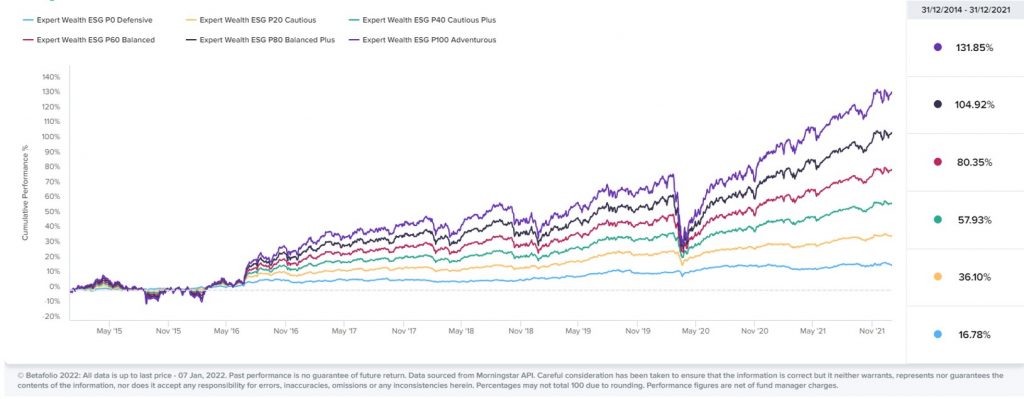Click the 131.85% performance value
Viewport: 1024px width, 399px height.
pyautogui.click(x=976, y=47)
